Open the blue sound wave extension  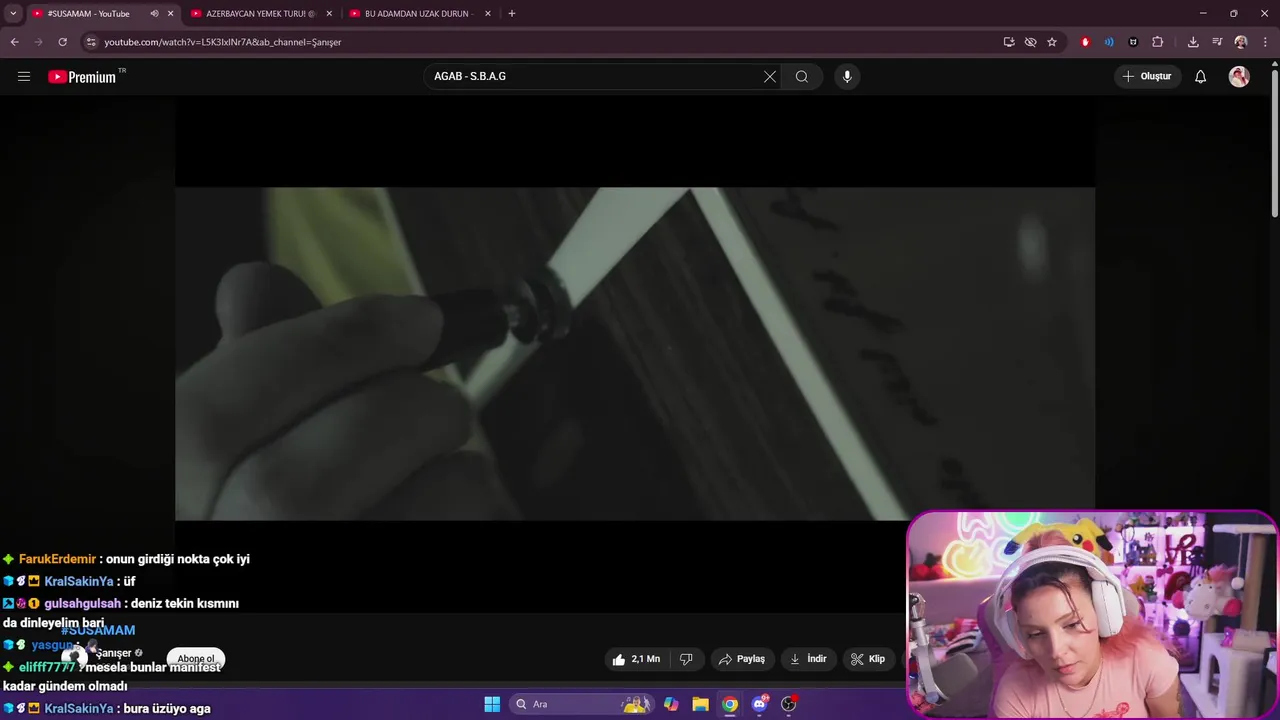click(x=1109, y=42)
